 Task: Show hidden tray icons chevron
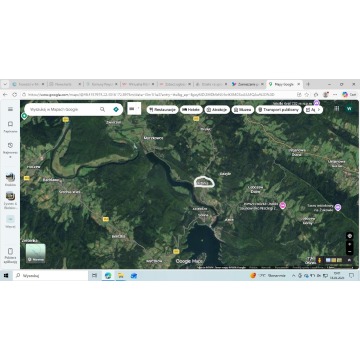pos(294,276)
